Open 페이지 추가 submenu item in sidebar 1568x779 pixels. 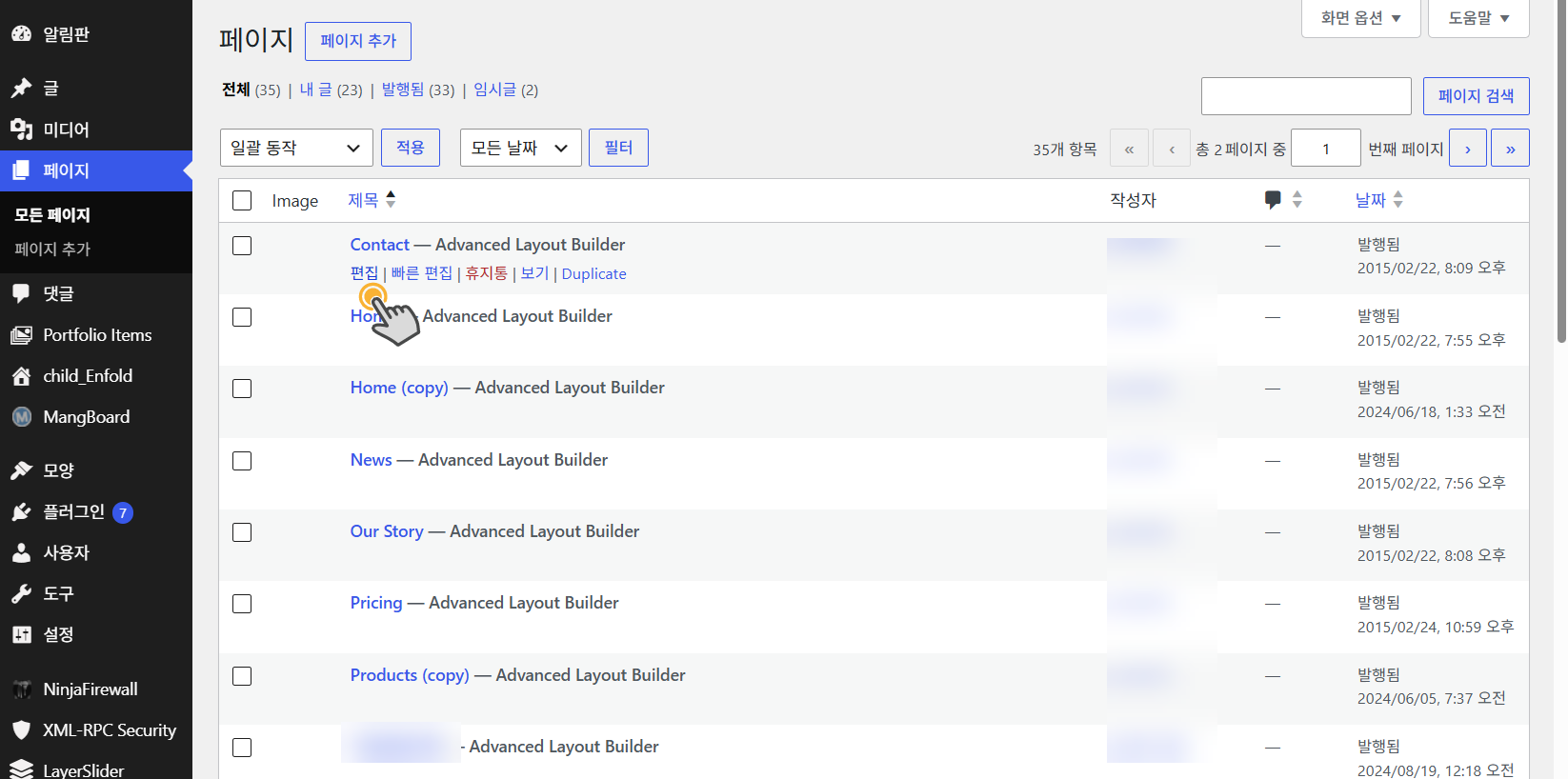(x=52, y=249)
